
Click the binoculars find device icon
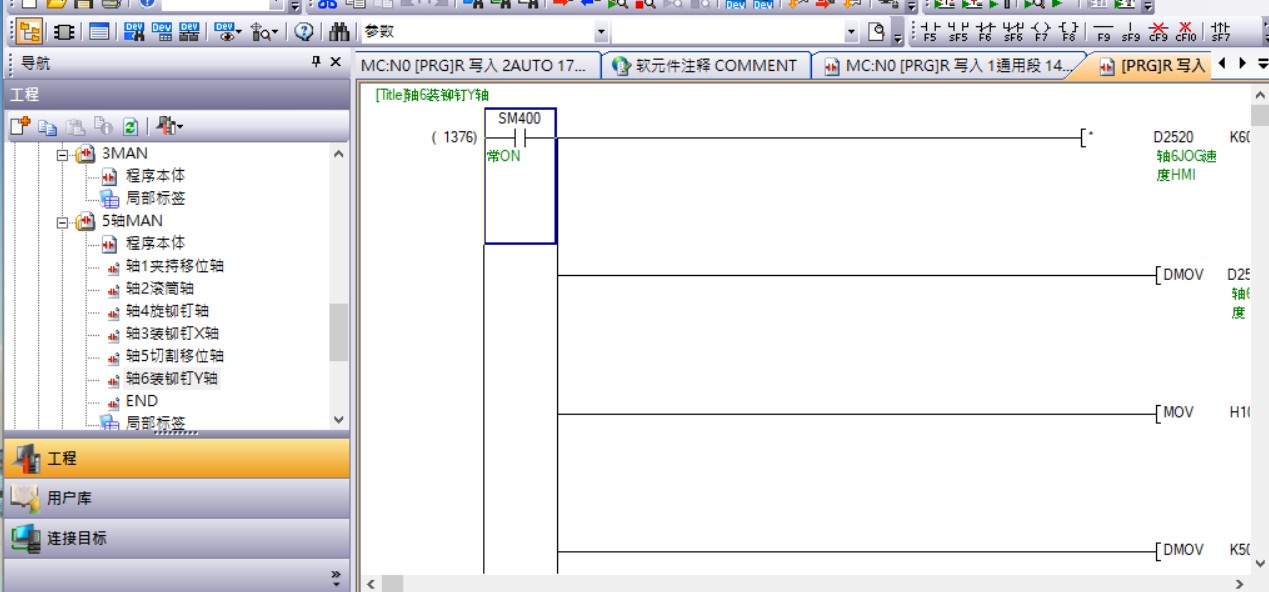pyautogui.click(x=339, y=32)
